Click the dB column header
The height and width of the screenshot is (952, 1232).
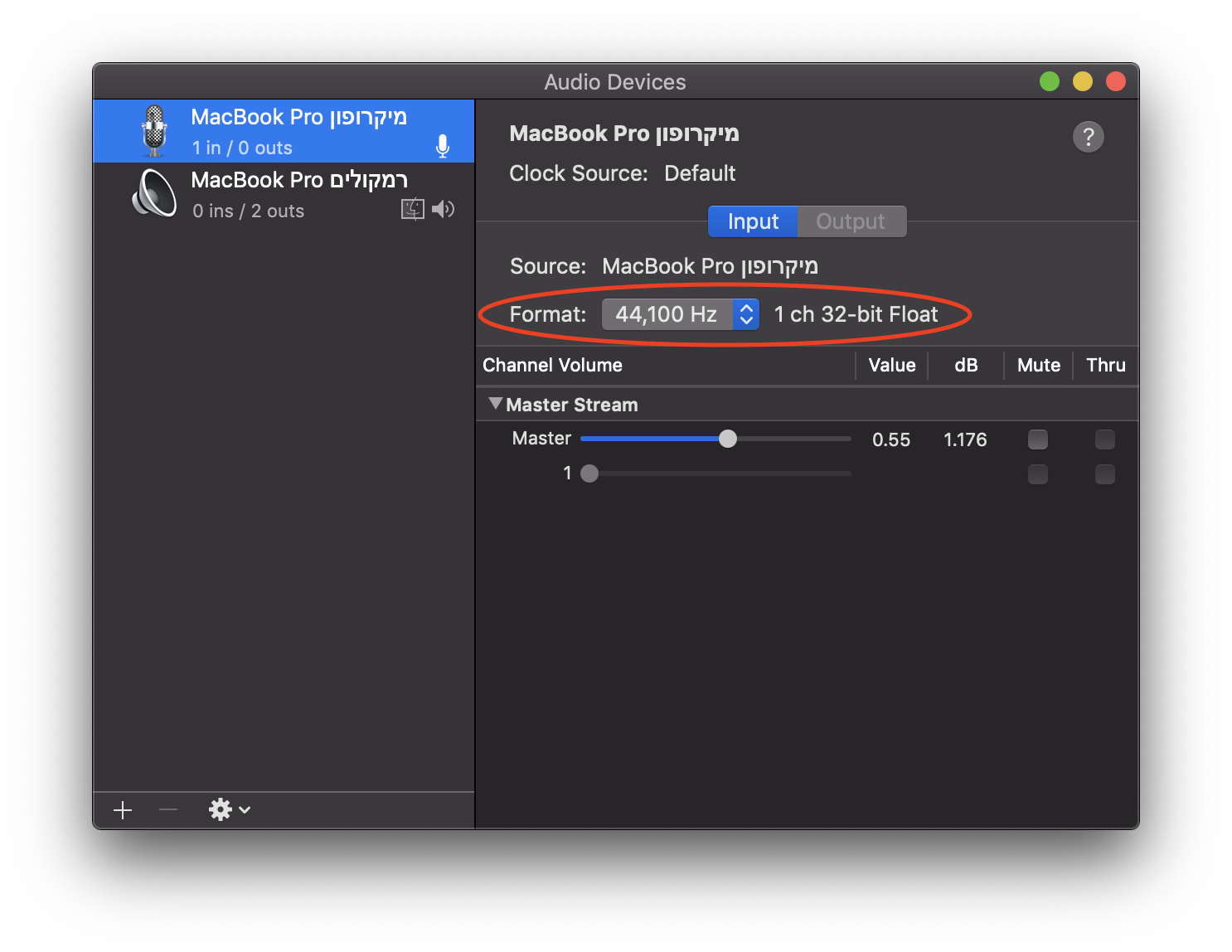[x=966, y=365]
